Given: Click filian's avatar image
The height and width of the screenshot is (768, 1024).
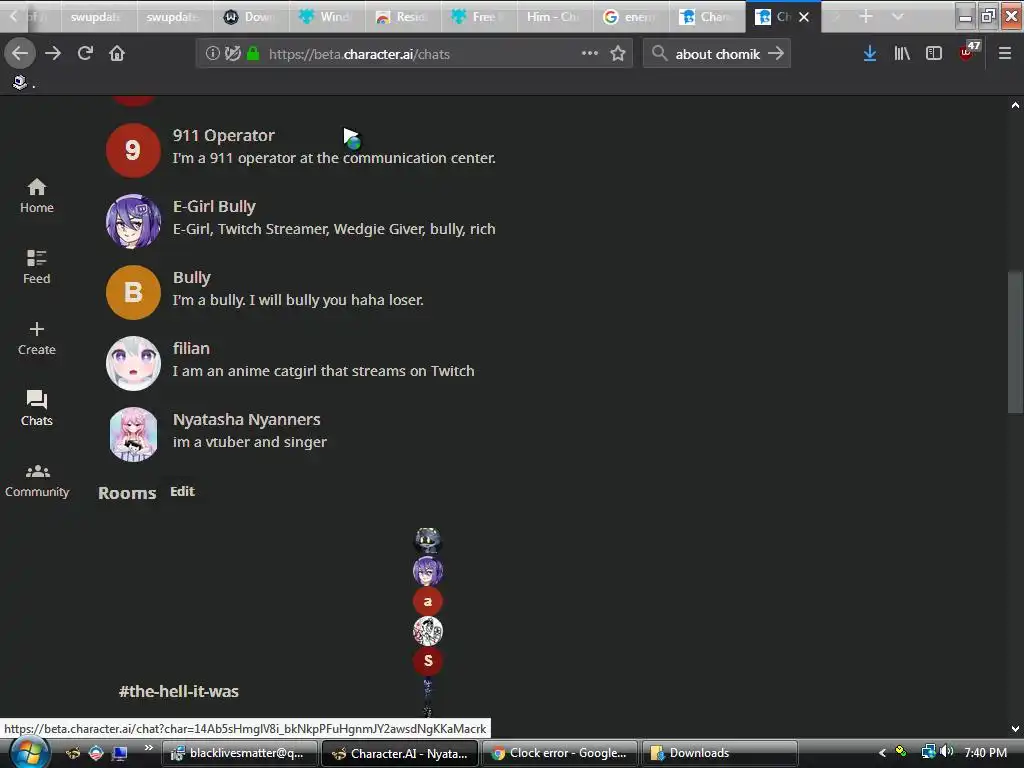Looking at the screenshot, I should (133, 363).
